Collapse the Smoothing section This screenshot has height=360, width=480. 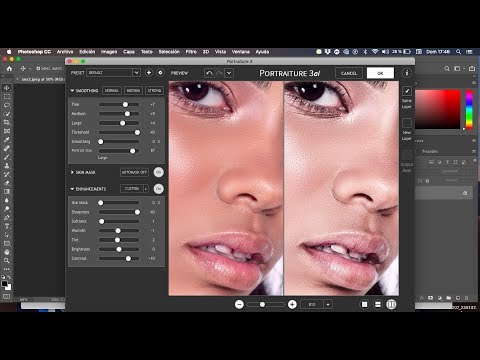pos(72,91)
